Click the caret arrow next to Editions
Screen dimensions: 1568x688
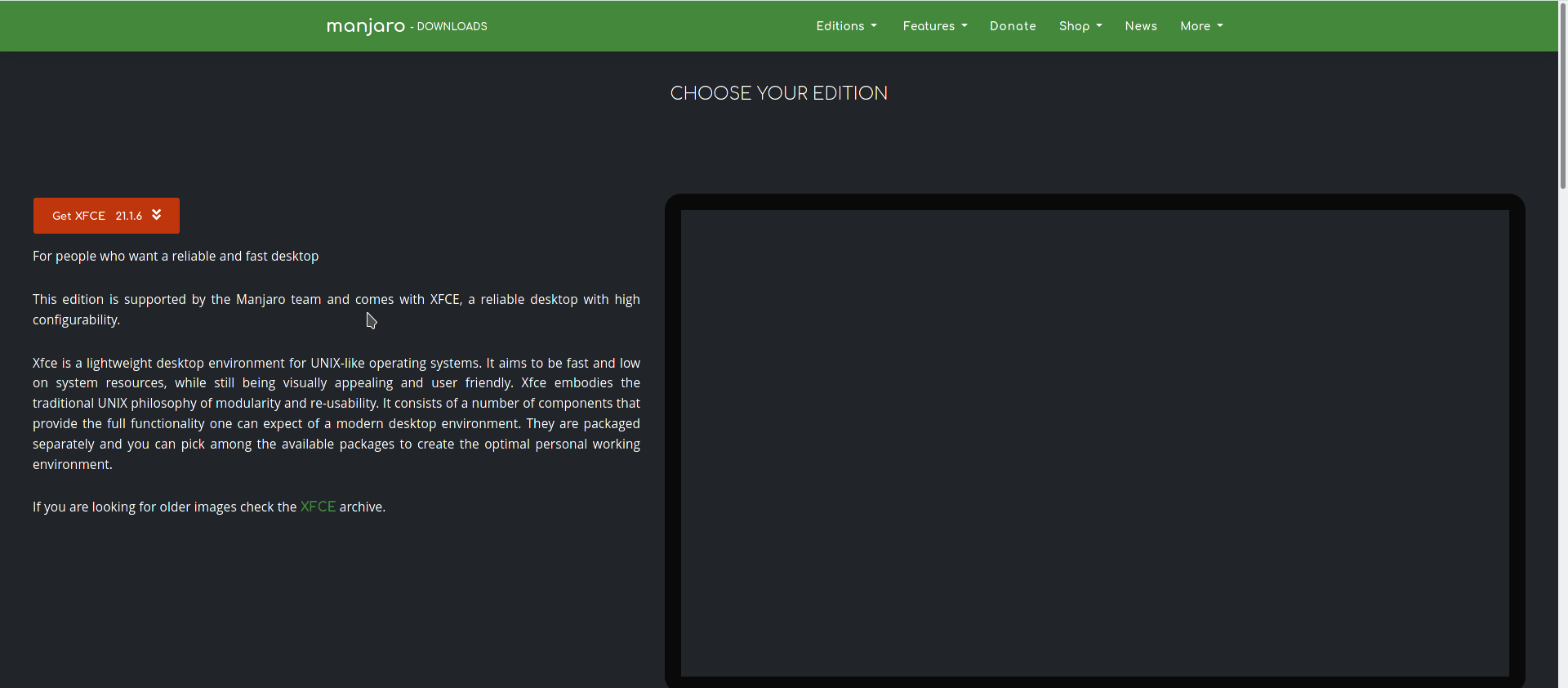[874, 26]
